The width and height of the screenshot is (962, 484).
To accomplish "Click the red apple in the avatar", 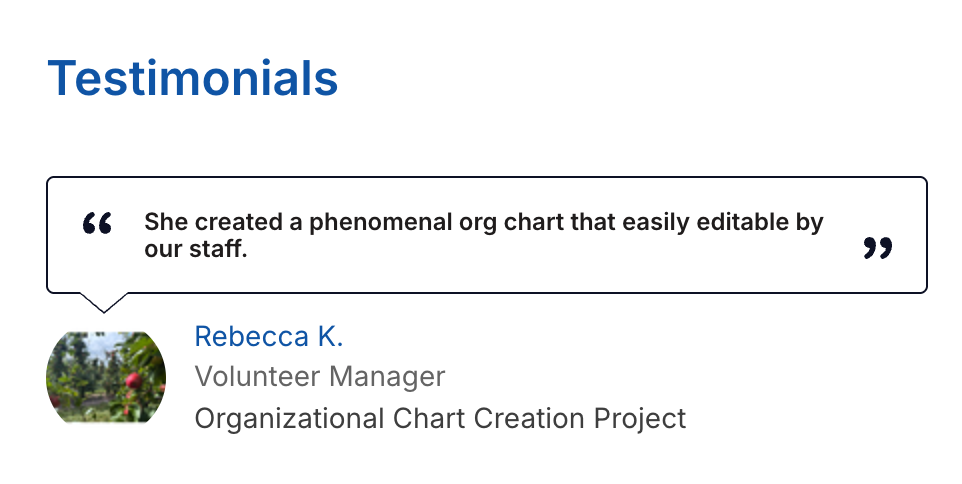I will point(132,381).
